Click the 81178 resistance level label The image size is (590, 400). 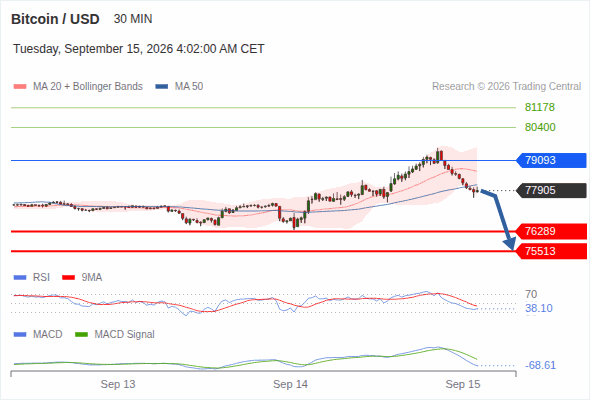click(540, 107)
